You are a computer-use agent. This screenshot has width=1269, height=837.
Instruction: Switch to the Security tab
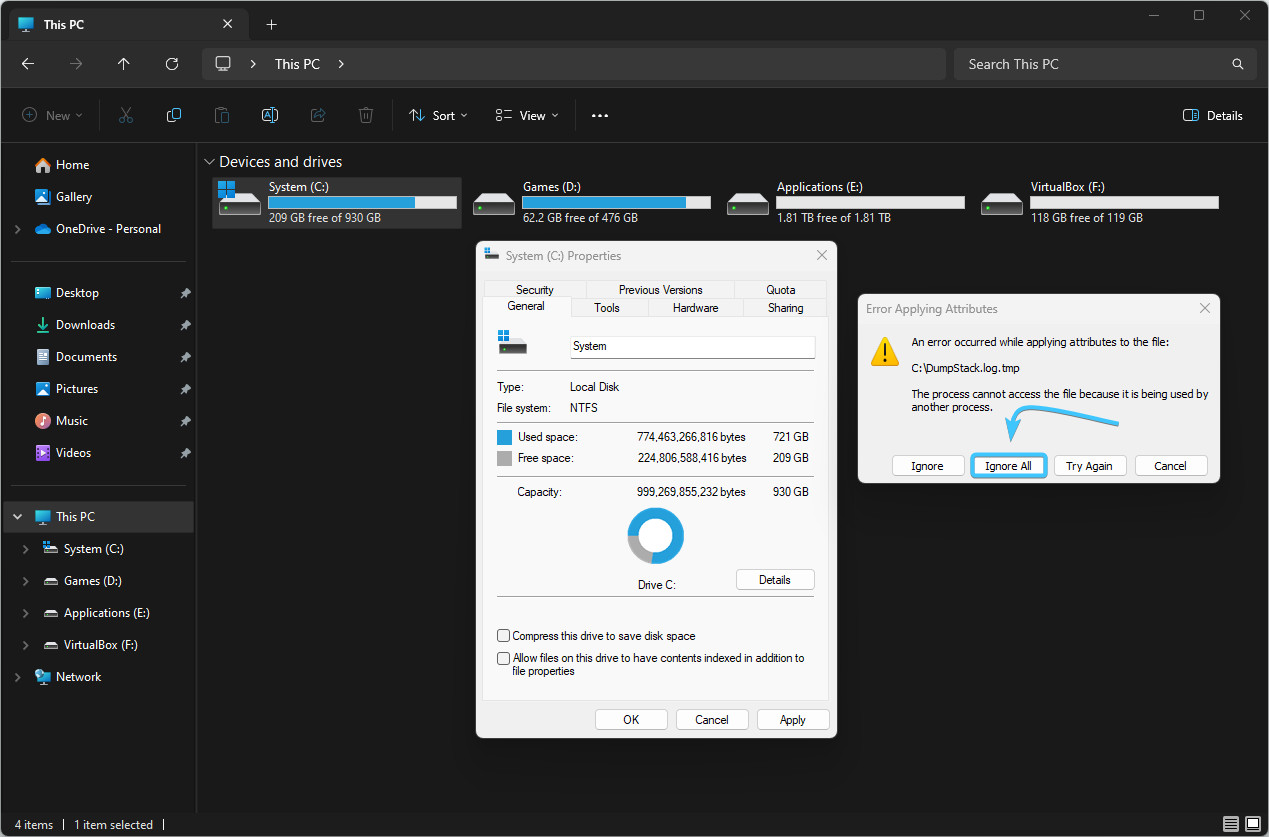535,290
